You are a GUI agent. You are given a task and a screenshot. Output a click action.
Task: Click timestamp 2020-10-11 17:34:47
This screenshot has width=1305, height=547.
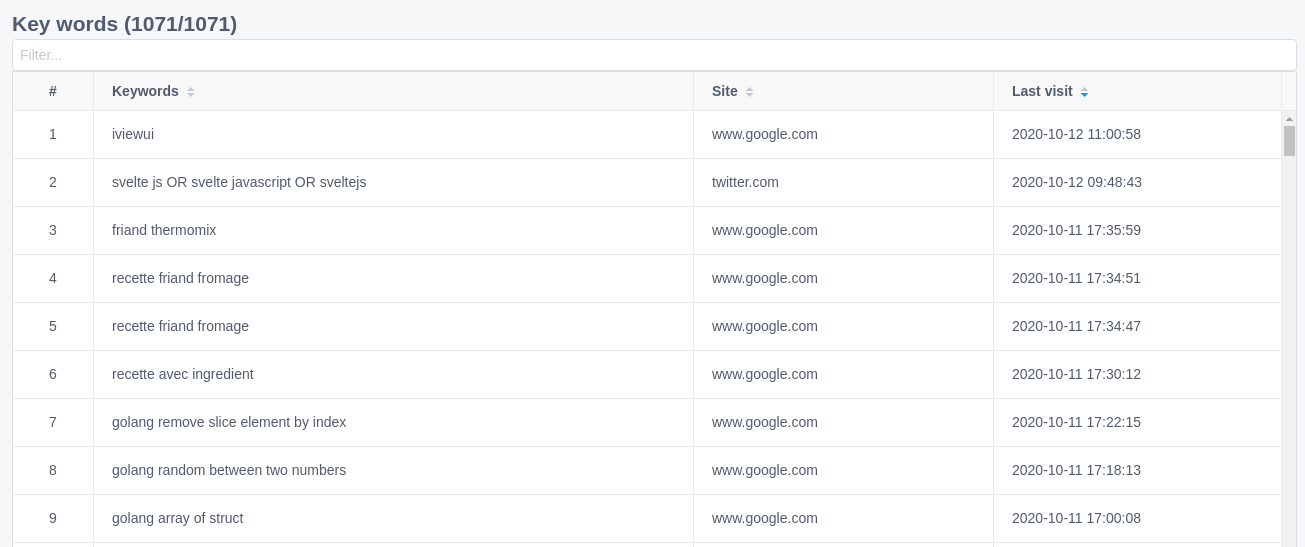1076,326
